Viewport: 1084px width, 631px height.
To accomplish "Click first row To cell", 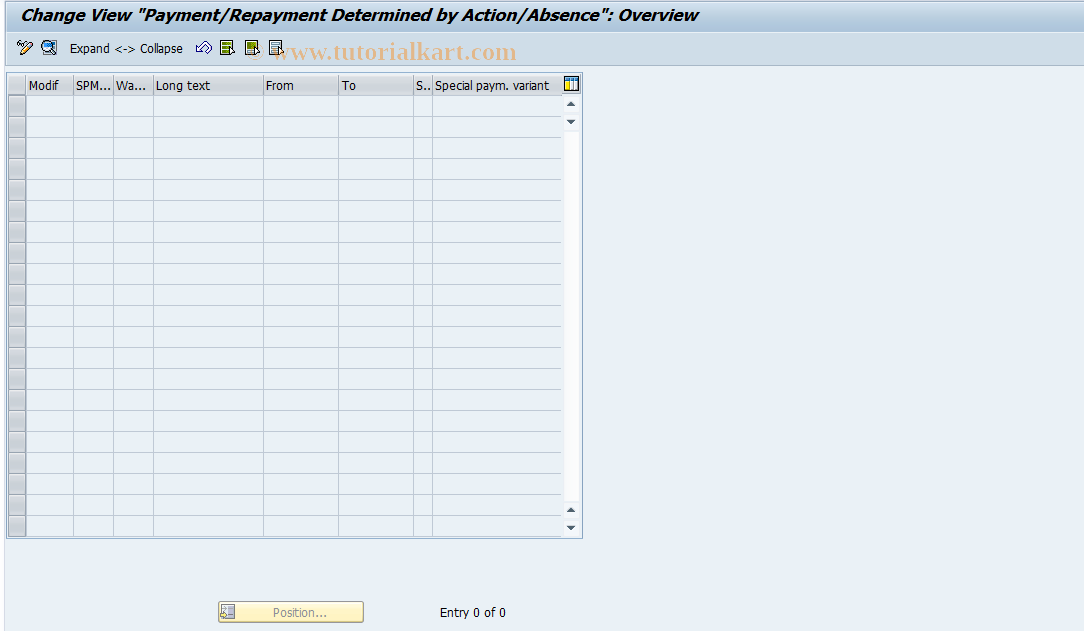I will tap(376, 106).
